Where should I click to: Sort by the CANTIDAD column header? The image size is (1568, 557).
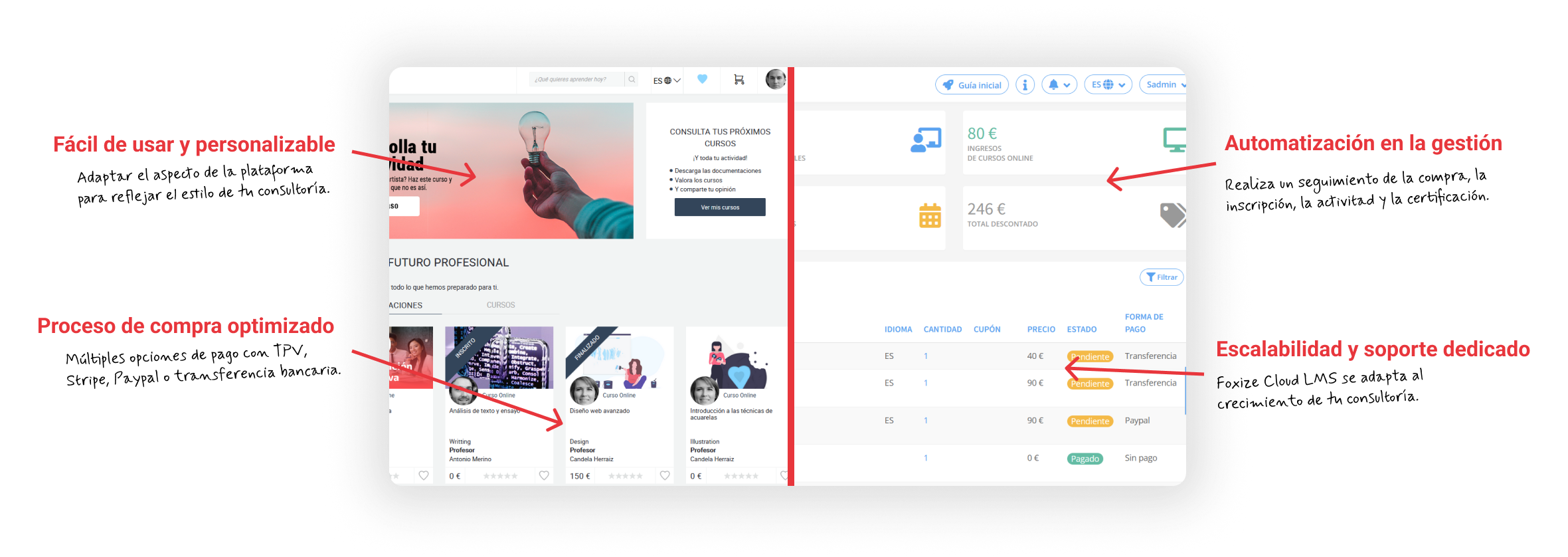942,330
